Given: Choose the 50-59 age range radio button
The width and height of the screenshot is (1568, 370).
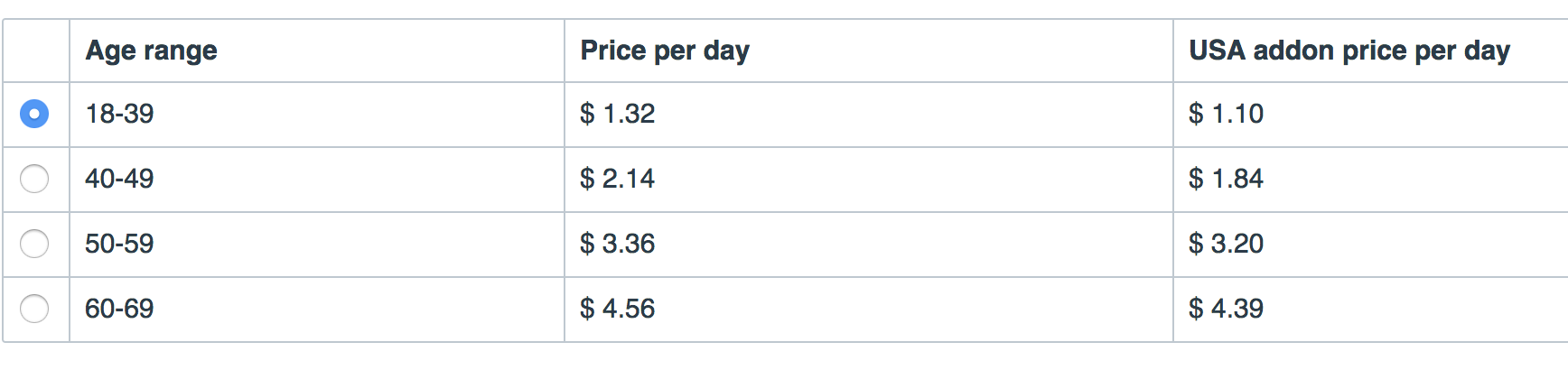Looking at the screenshot, I should (x=34, y=244).
